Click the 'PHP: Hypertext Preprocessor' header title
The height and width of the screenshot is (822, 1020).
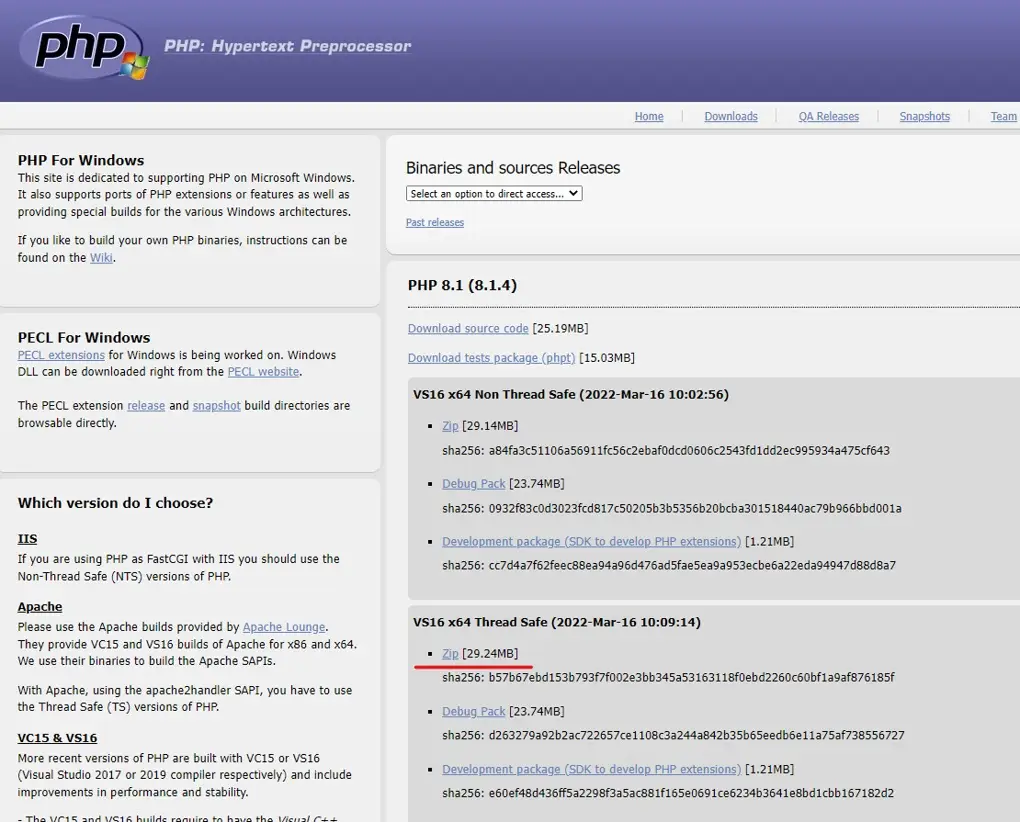pyautogui.click(x=288, y=46)
